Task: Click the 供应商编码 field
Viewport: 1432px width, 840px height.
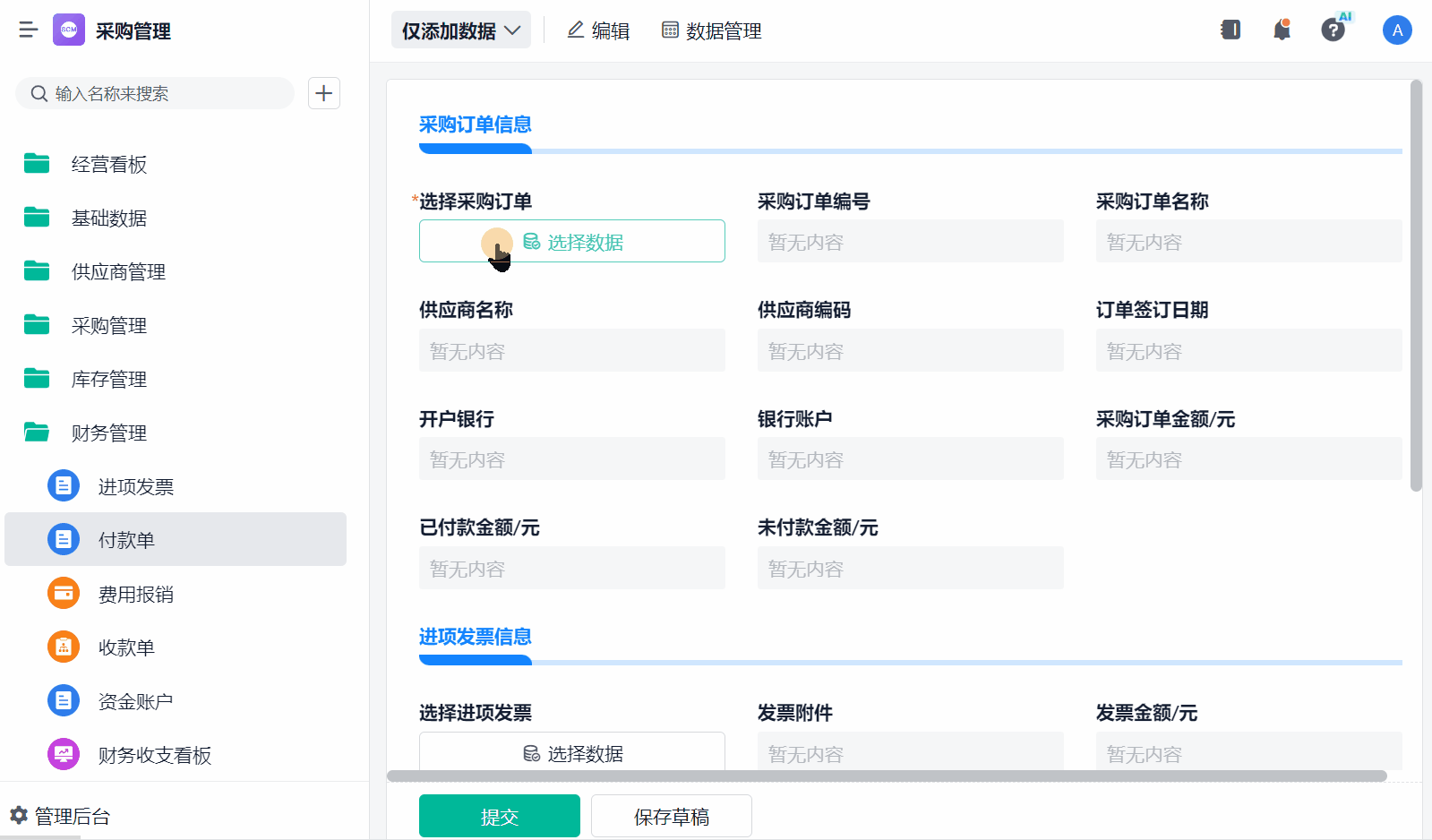Action: click(x=911, y=350)
